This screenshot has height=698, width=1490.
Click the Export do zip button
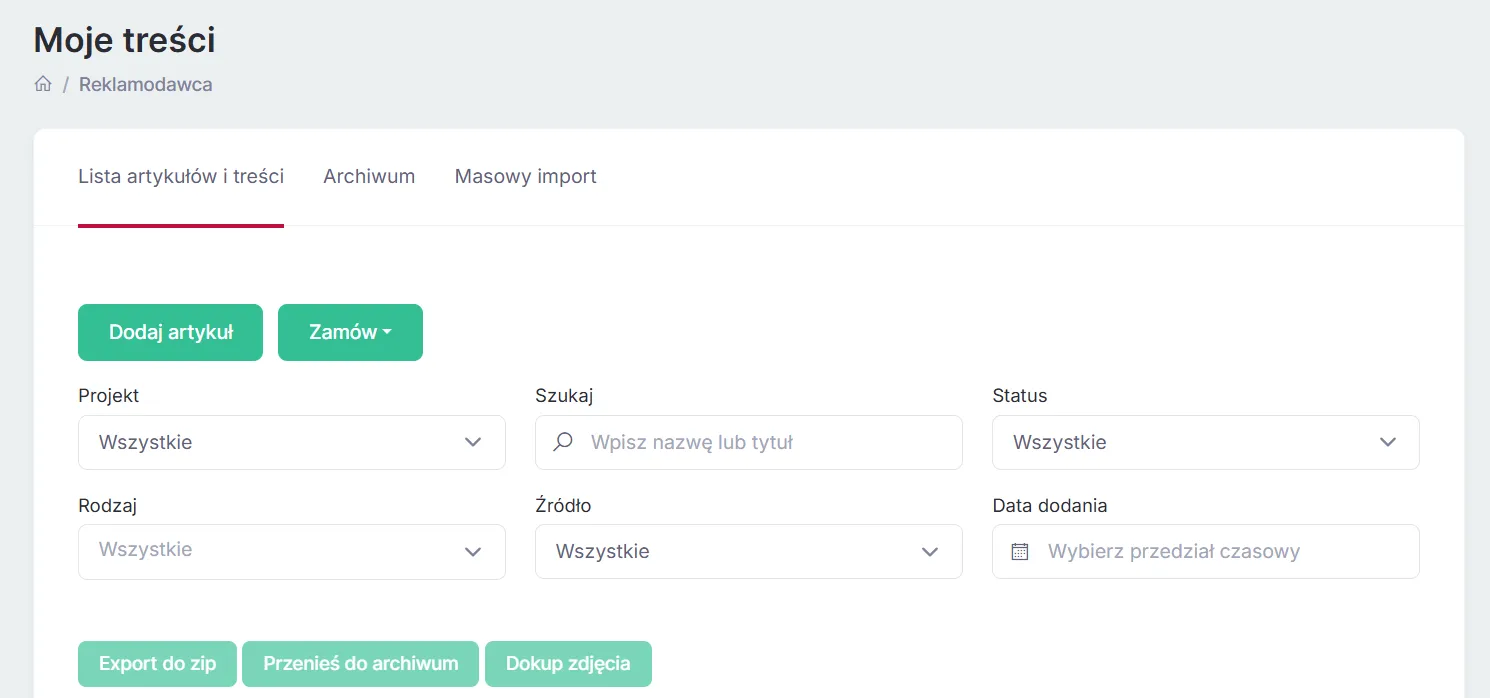click(158, 664)
